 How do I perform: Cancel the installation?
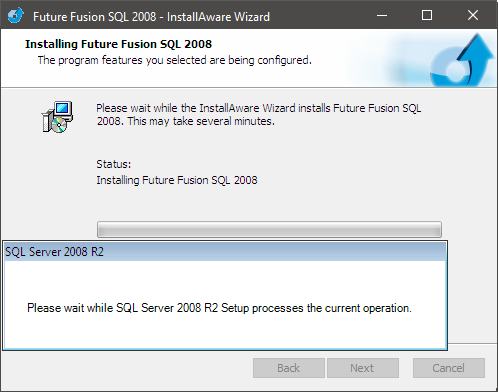(449, 368)
